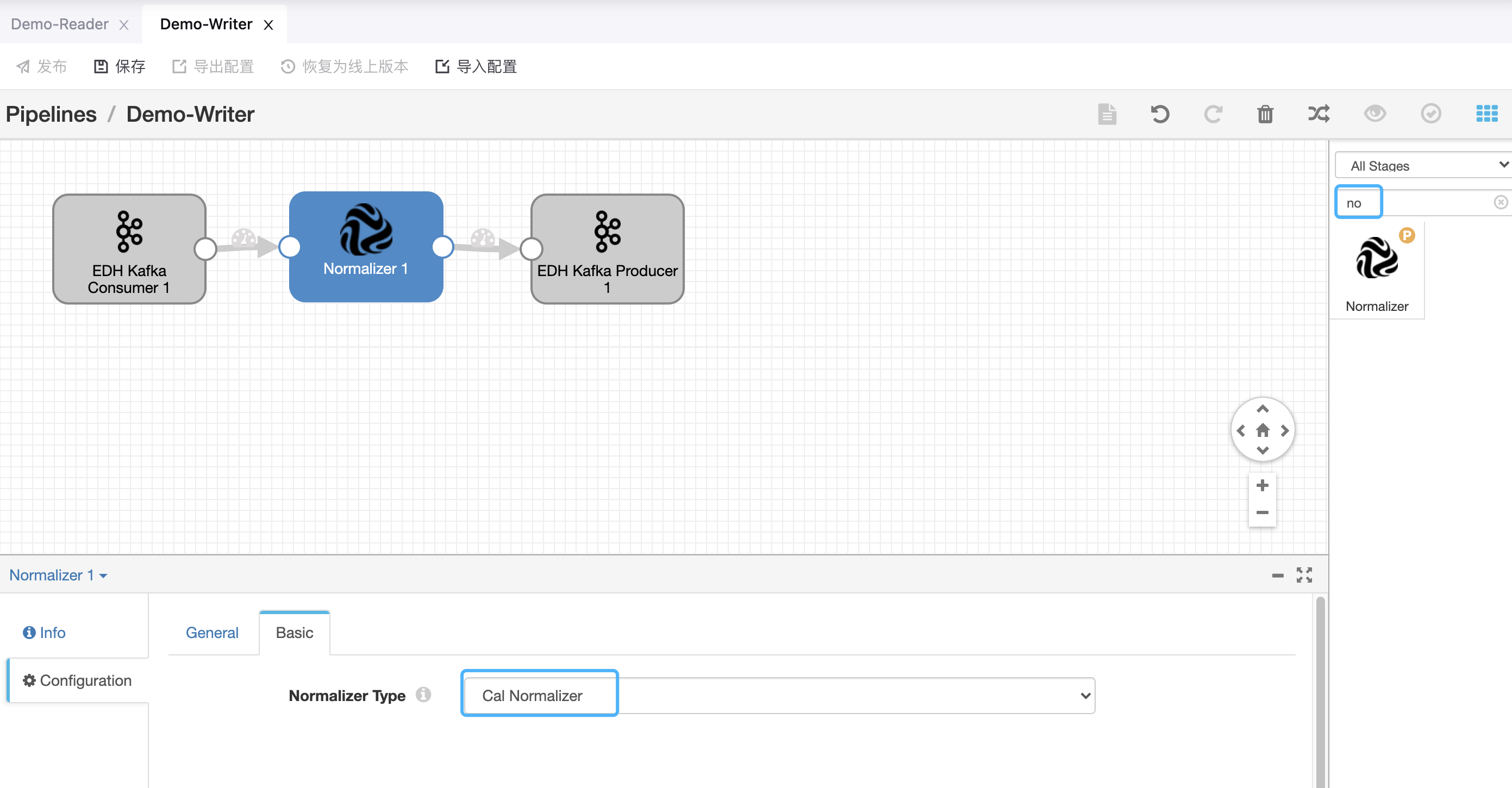Click the 导入配置 import button

point(476,66)
